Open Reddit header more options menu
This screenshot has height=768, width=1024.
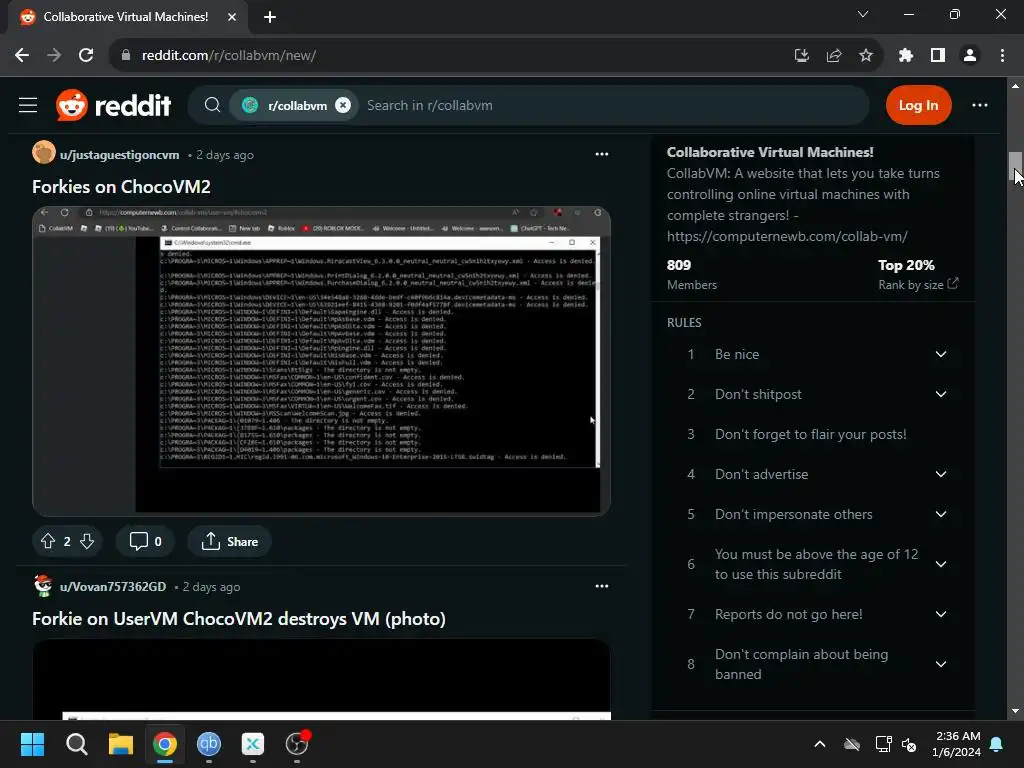pyautogui.click(x=980, y=105)
